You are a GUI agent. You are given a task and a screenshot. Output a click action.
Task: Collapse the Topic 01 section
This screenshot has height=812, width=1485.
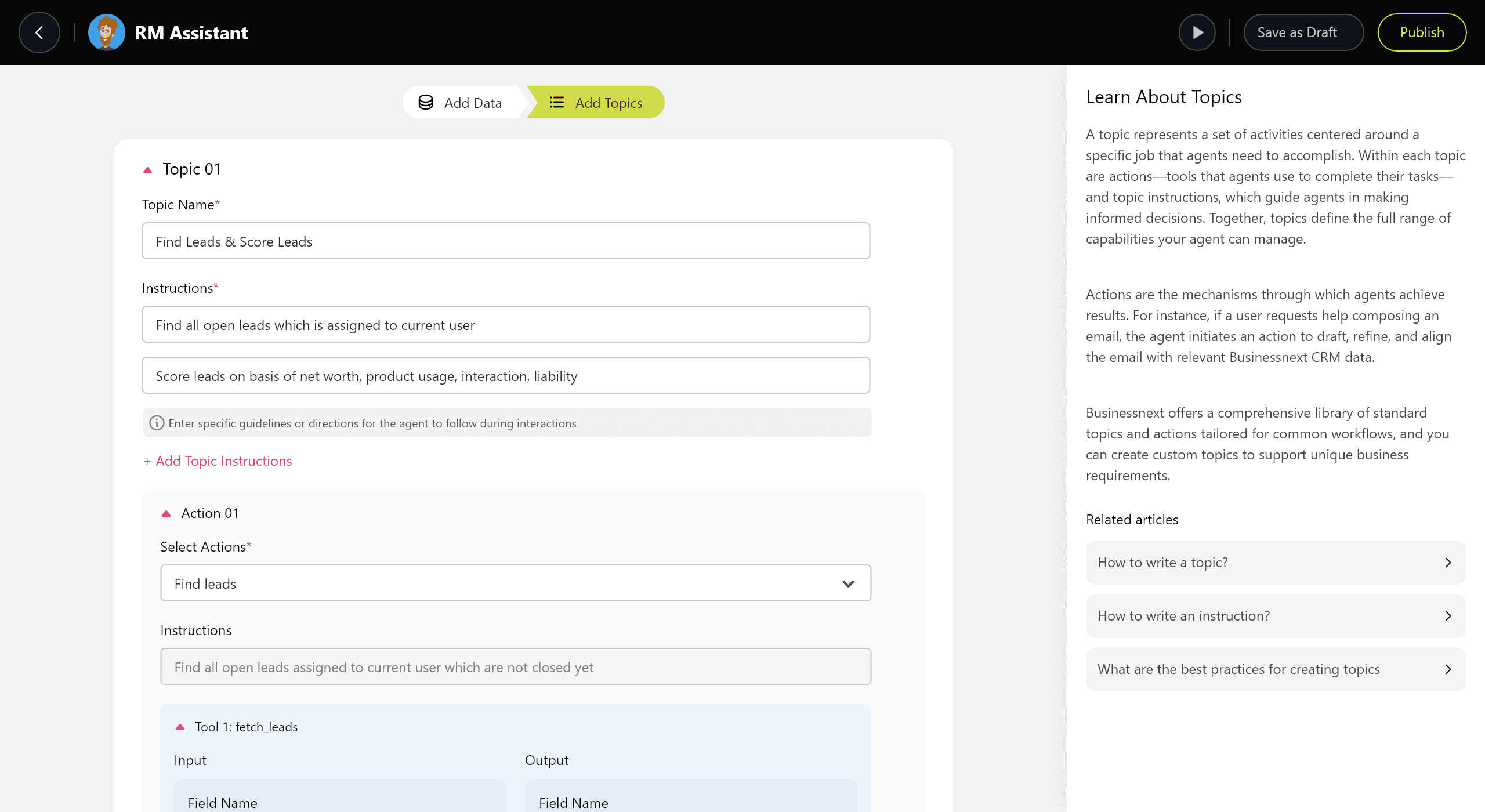(147, 170)
